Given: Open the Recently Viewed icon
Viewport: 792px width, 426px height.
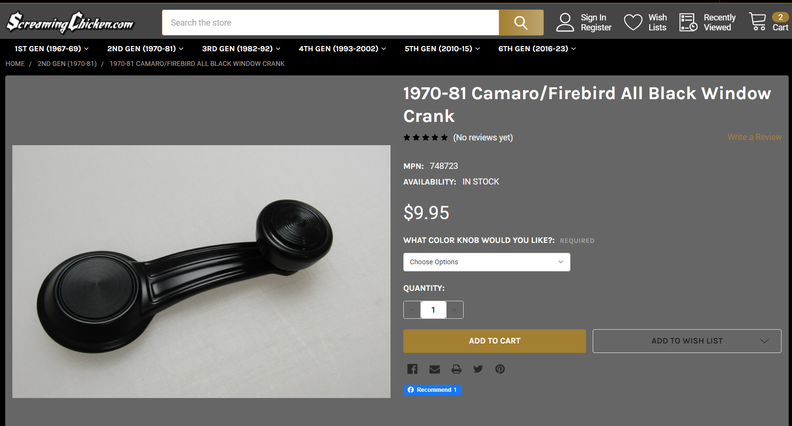Looking at the screenshot, I should [x=688, y=22].
